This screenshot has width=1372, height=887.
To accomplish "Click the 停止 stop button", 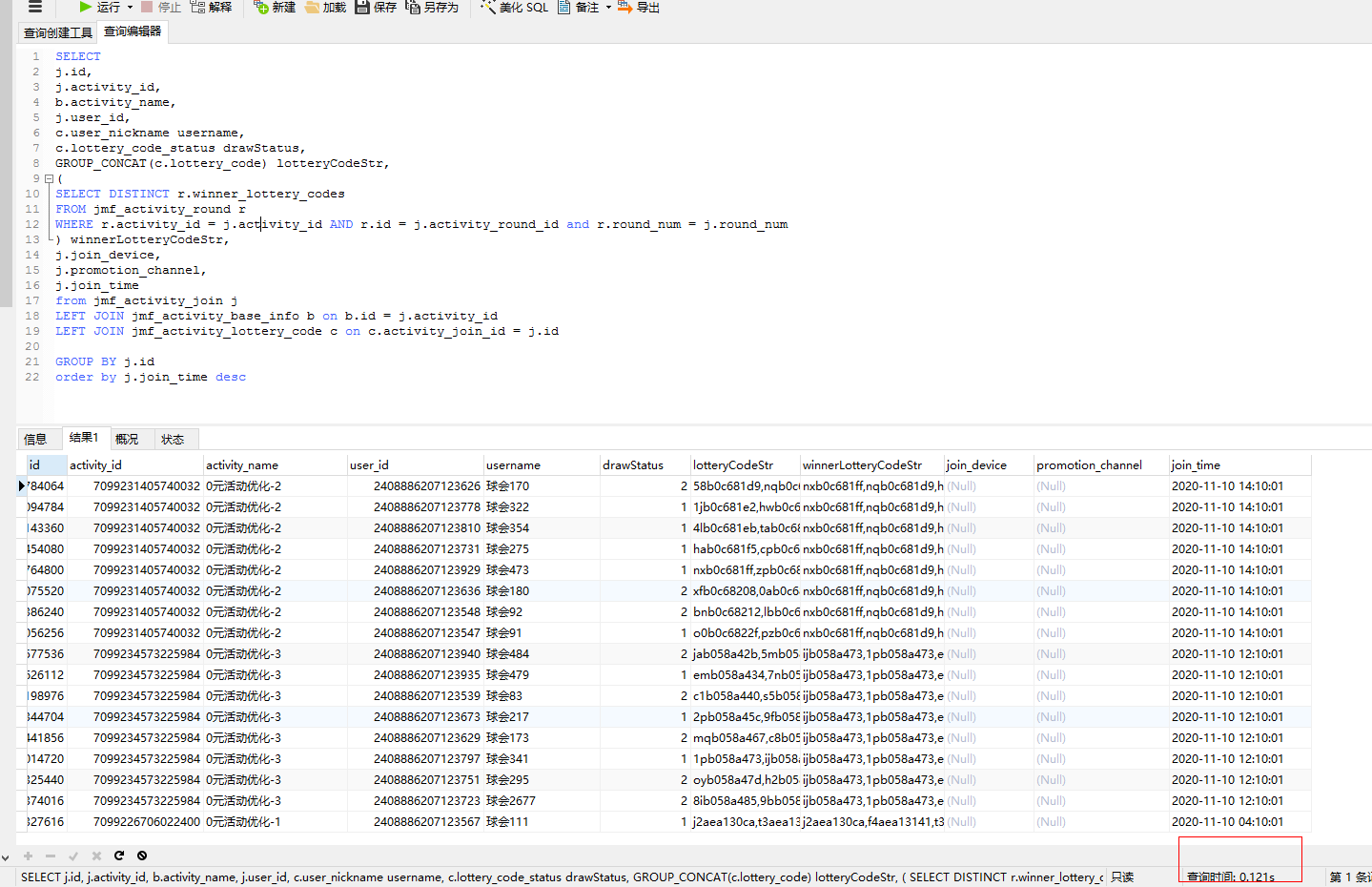I will [161, 7].
